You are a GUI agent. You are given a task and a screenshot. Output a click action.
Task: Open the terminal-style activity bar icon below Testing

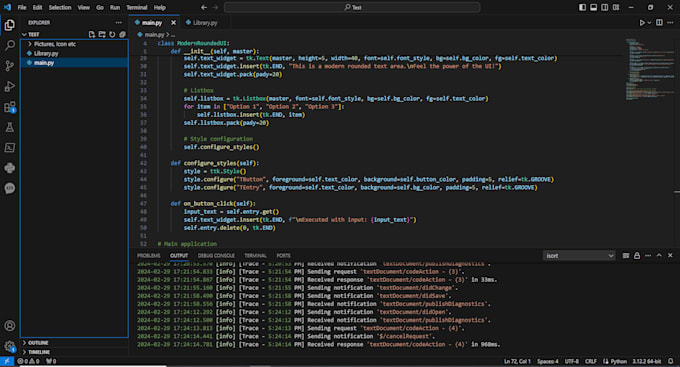10,147
